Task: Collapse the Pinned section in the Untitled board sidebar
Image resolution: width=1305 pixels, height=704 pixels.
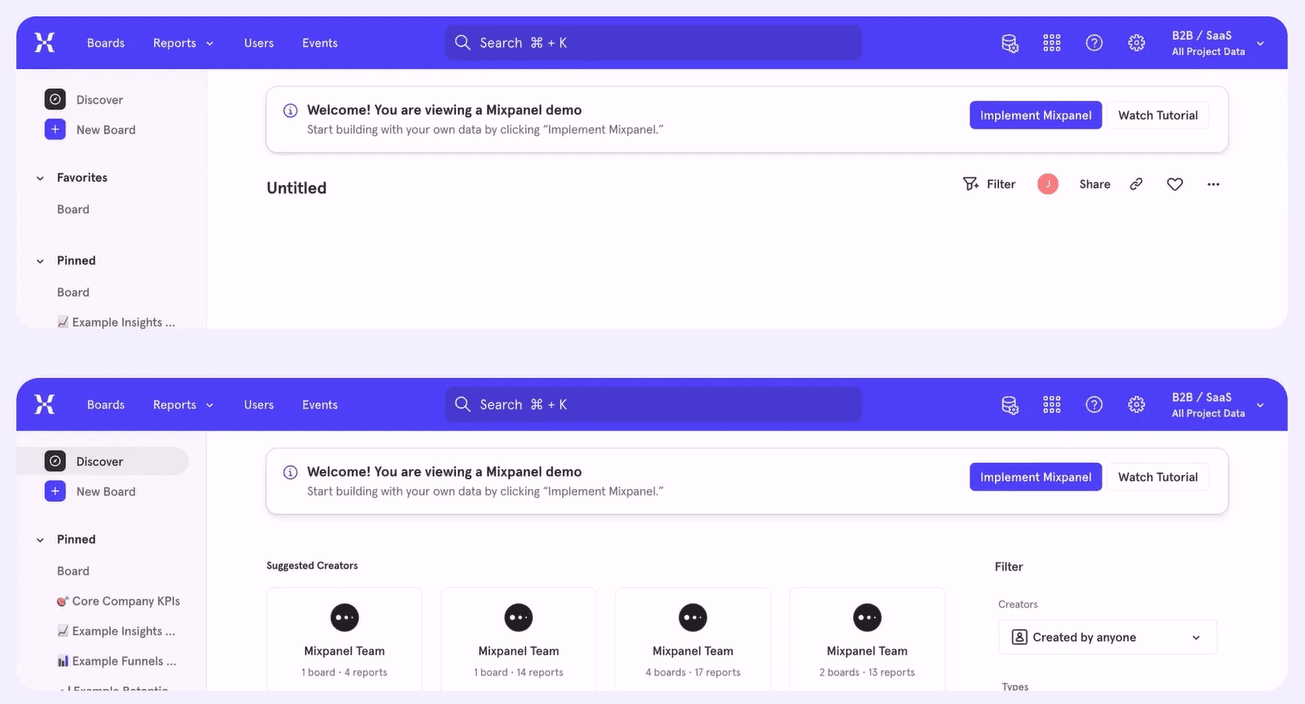Action: 40,261
